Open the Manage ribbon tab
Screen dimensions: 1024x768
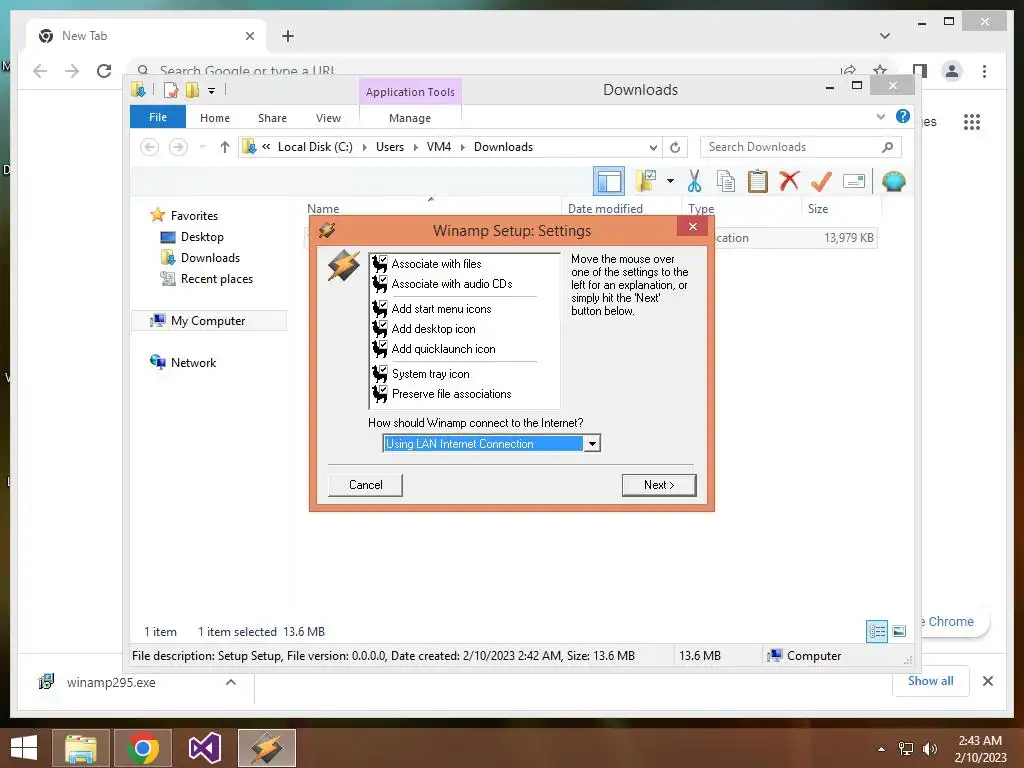pyautogui.click(x=410, y=118)
